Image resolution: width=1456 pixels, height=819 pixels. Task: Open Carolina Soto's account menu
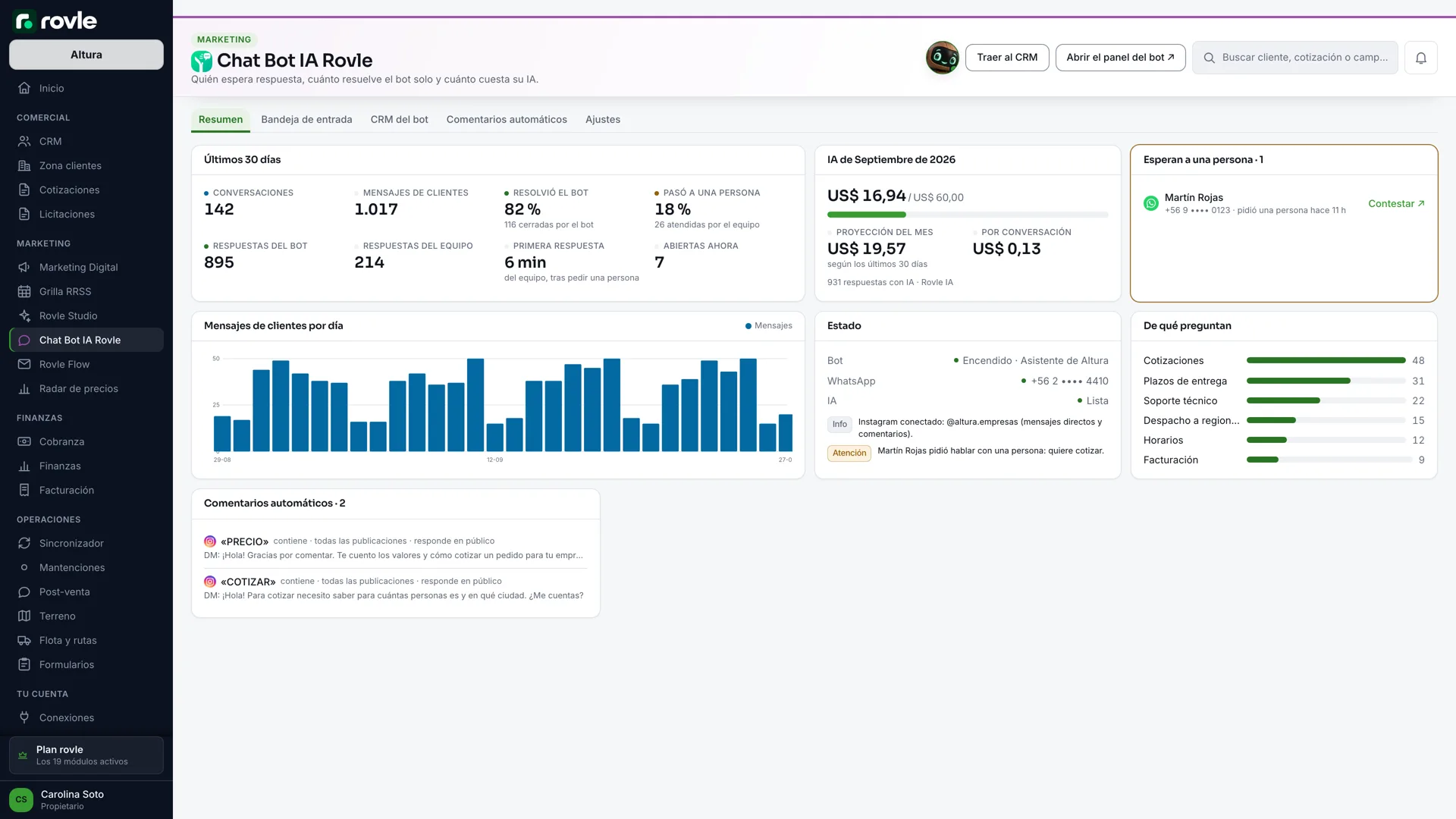[86, 800]
